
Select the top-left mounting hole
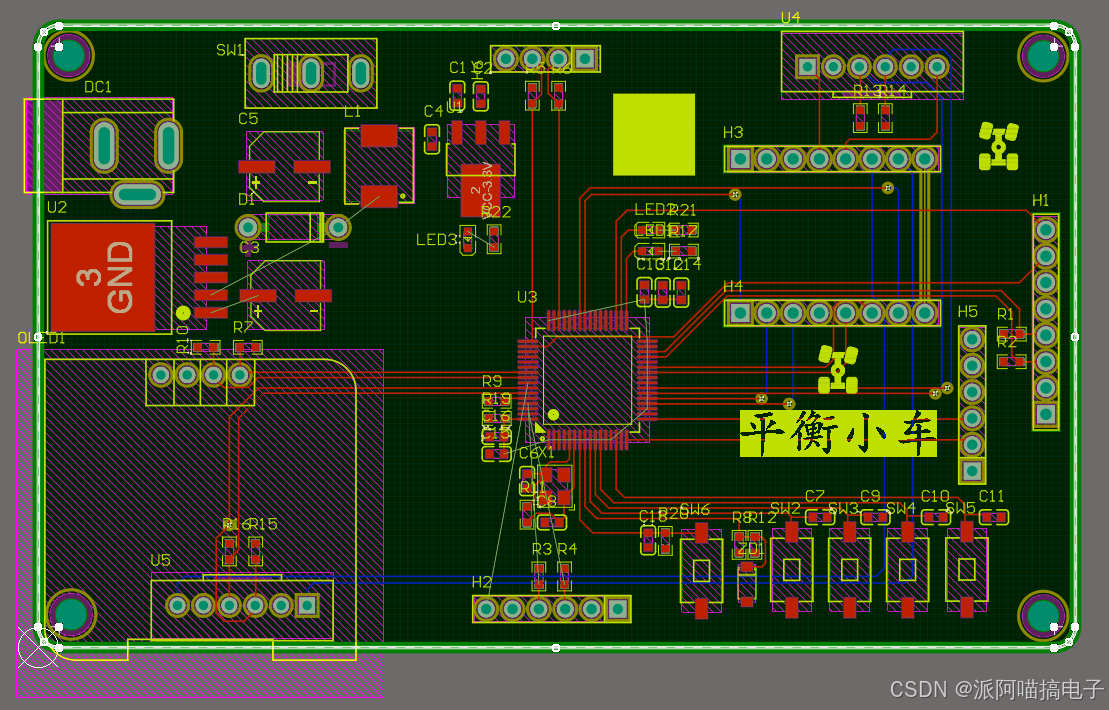click(x=69, y=55)
